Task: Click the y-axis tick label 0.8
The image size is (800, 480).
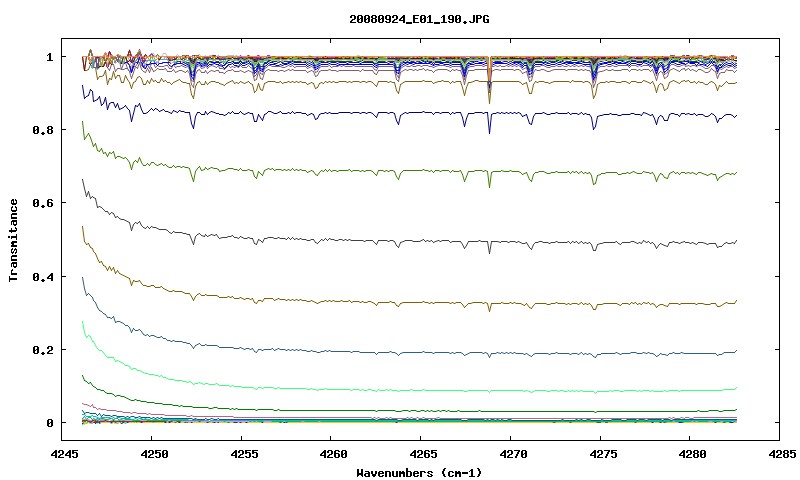Action: point(43,130)
